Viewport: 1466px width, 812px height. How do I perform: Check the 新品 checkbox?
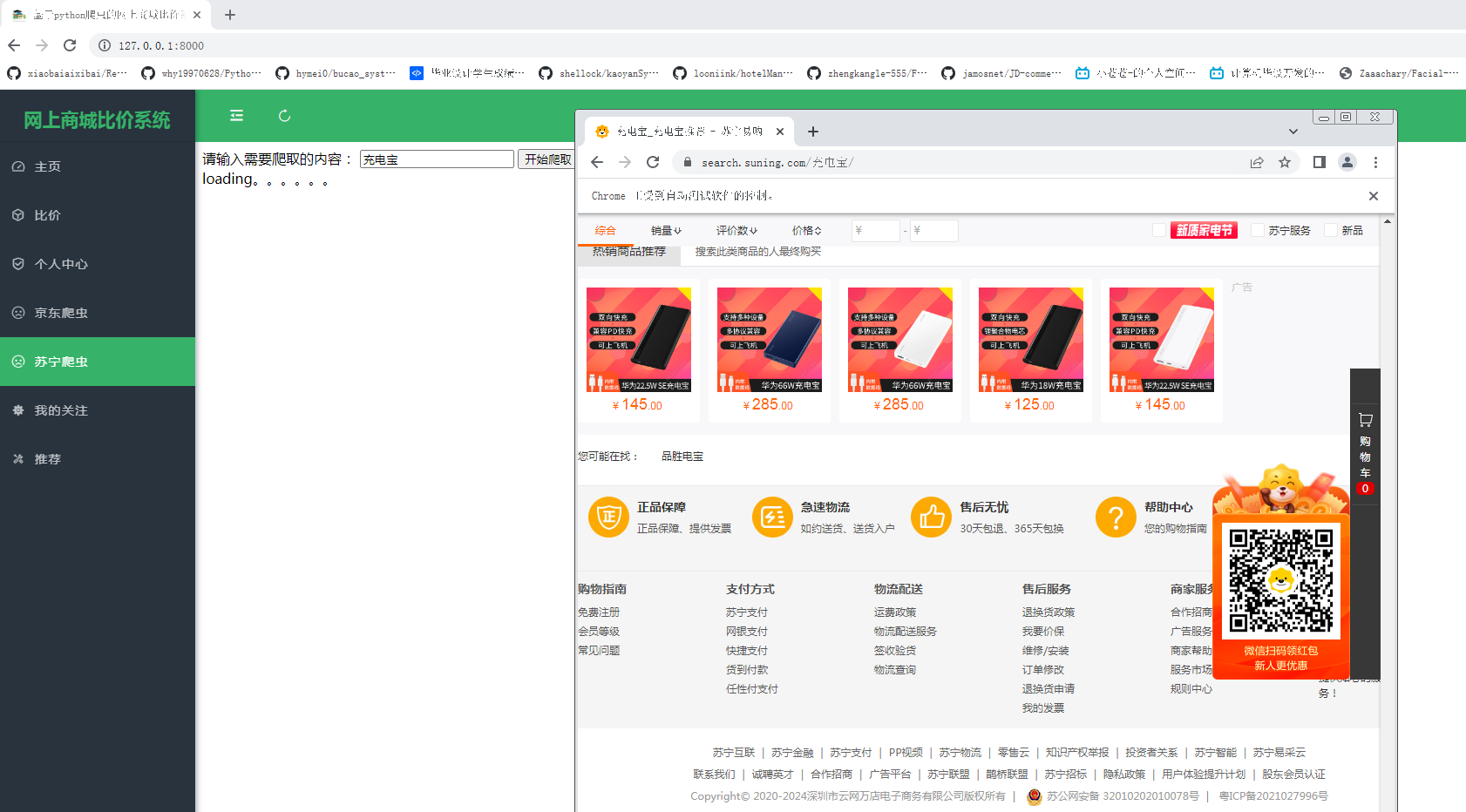[1331, 230]
